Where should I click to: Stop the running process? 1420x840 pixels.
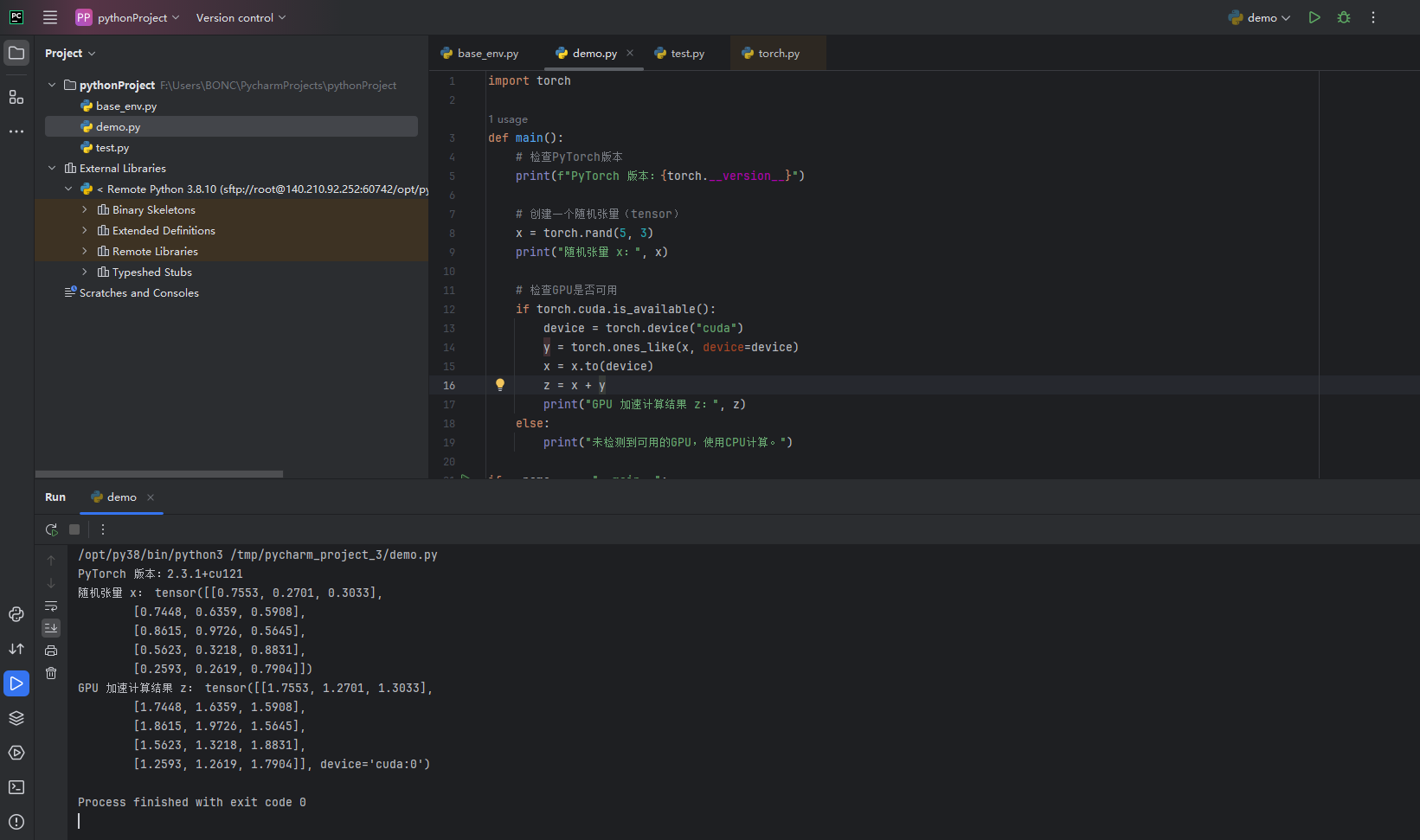click(74, 529)
